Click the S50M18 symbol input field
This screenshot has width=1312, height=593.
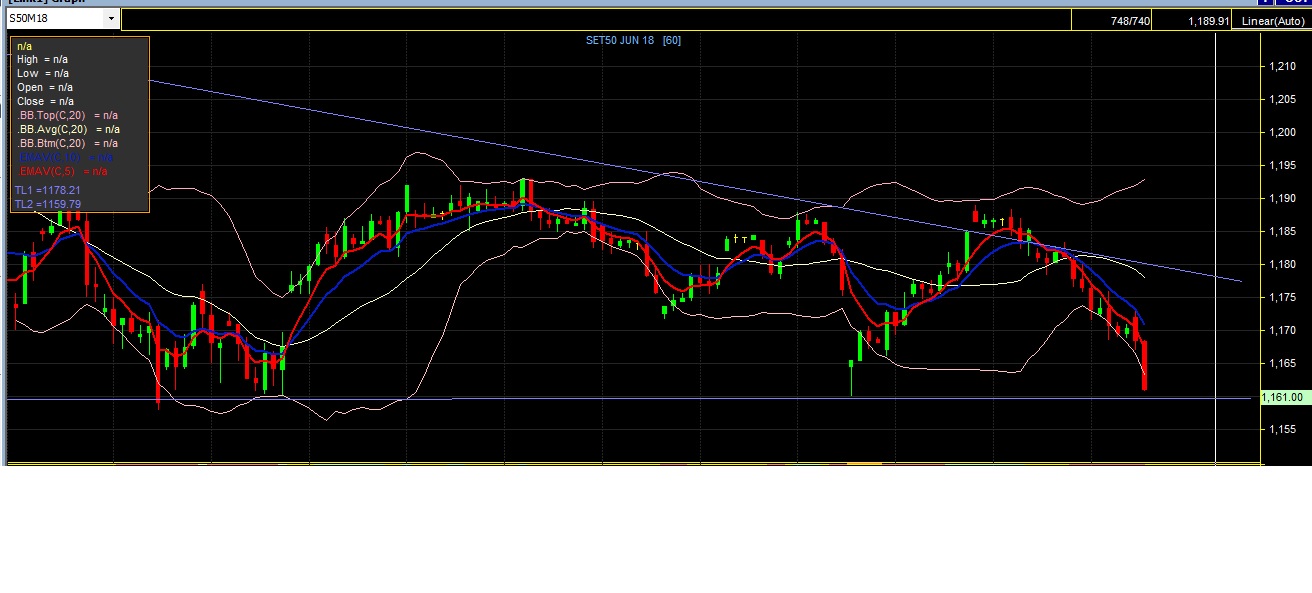(54, 19)
